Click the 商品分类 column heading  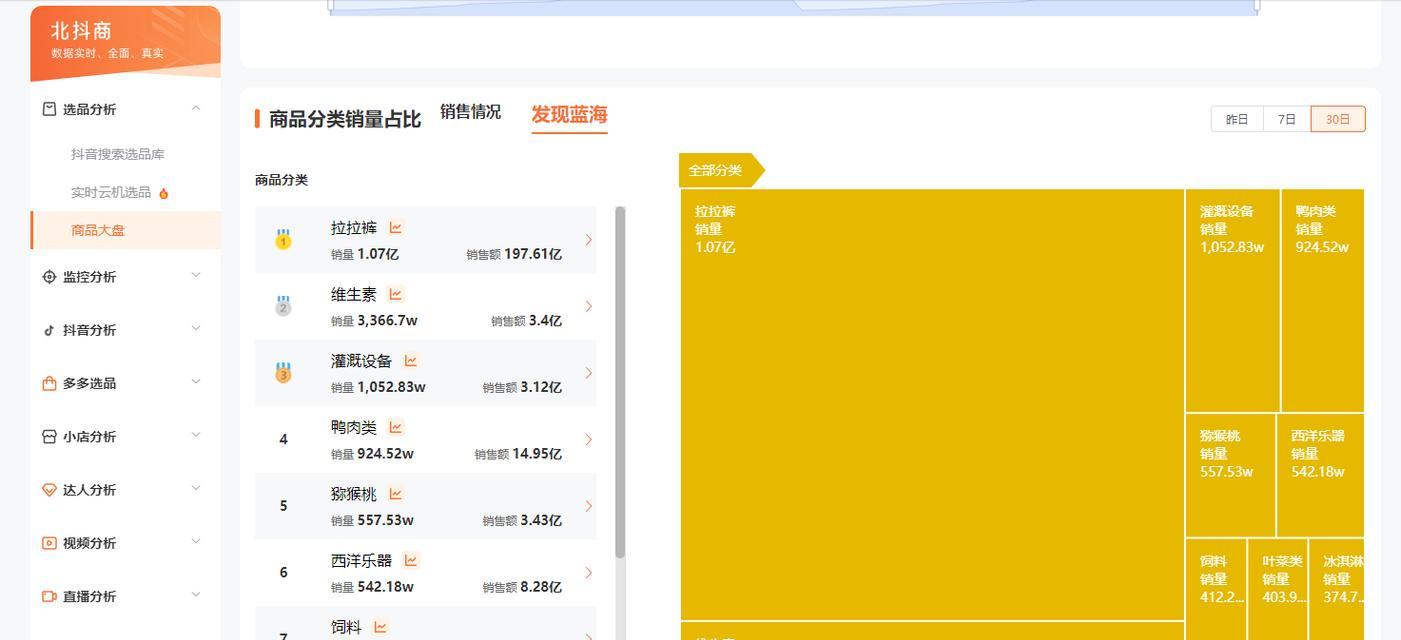click(281, 180)
